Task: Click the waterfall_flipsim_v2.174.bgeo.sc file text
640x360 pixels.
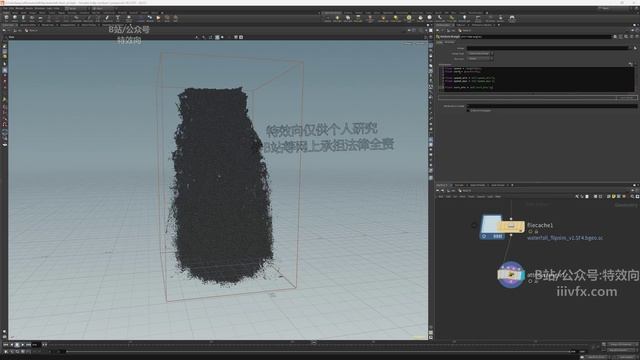Action: (565, 238)
